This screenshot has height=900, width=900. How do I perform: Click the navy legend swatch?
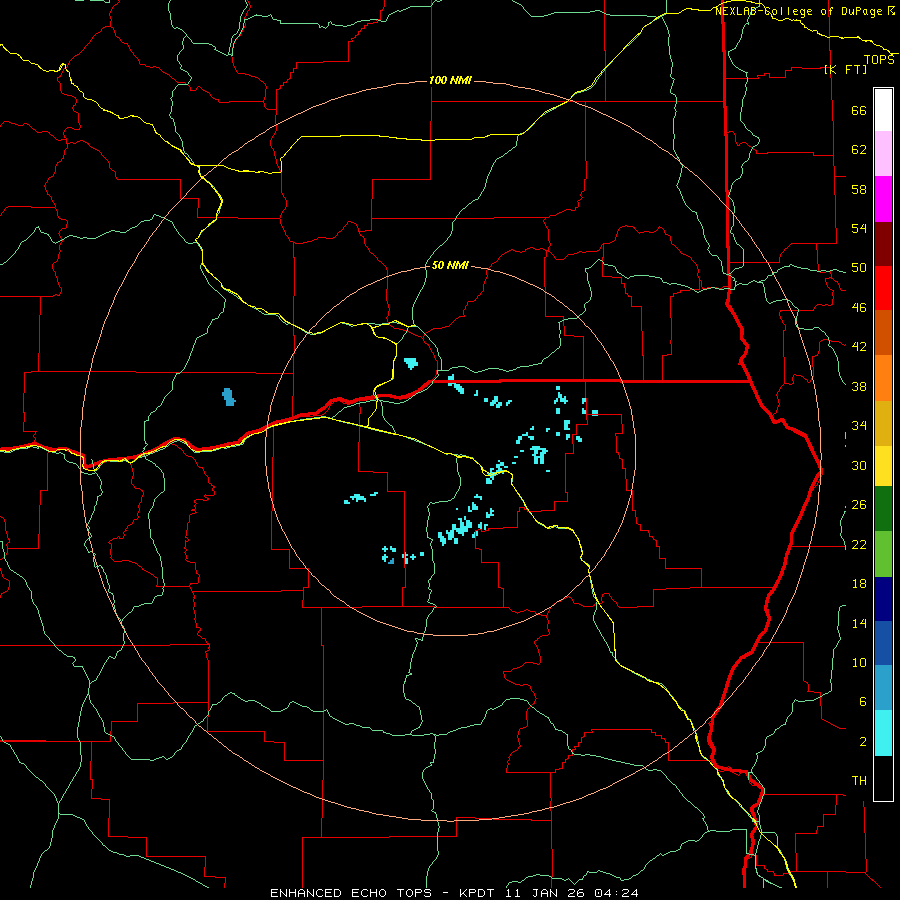(x=883, y=599)
